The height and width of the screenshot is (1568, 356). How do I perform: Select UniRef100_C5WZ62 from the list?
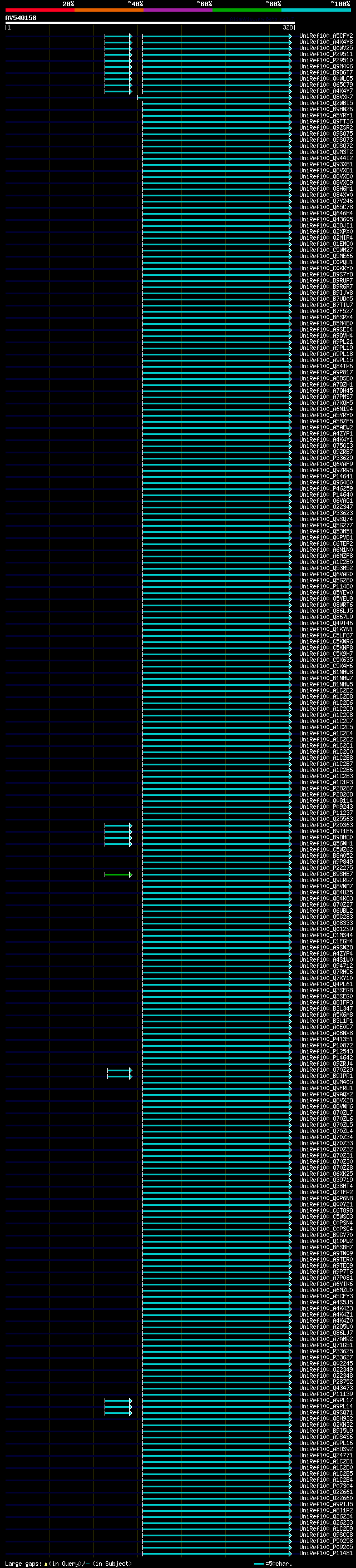click(326, 850)
